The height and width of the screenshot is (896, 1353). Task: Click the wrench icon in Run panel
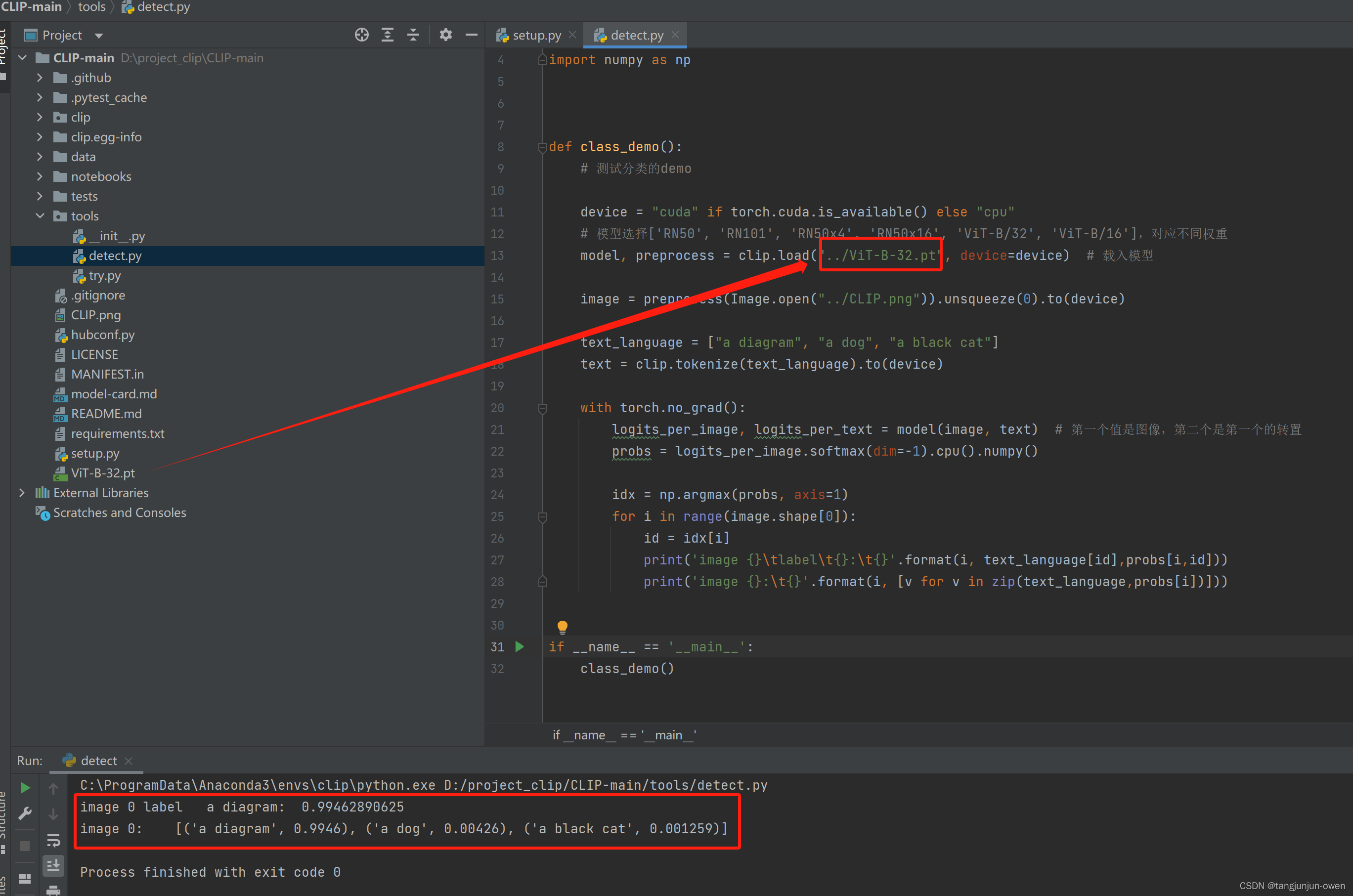(x=25, y=813)
